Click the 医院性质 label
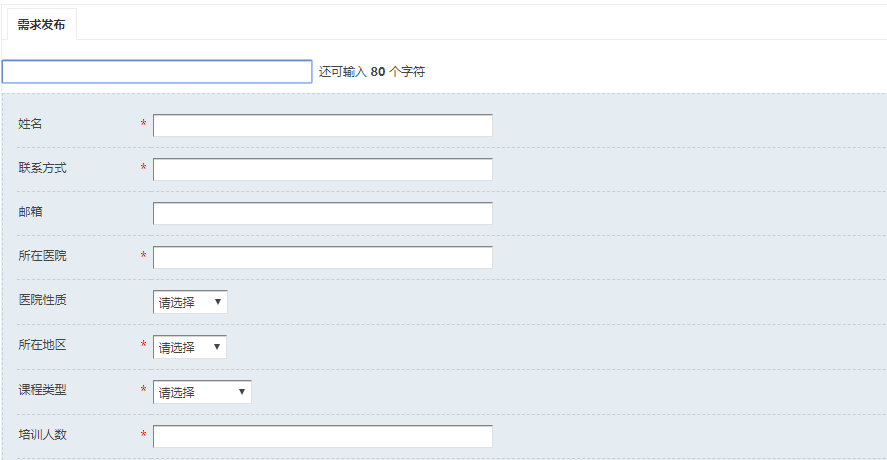Viewport: 887px width, 460px height. [x=42, y=300]
